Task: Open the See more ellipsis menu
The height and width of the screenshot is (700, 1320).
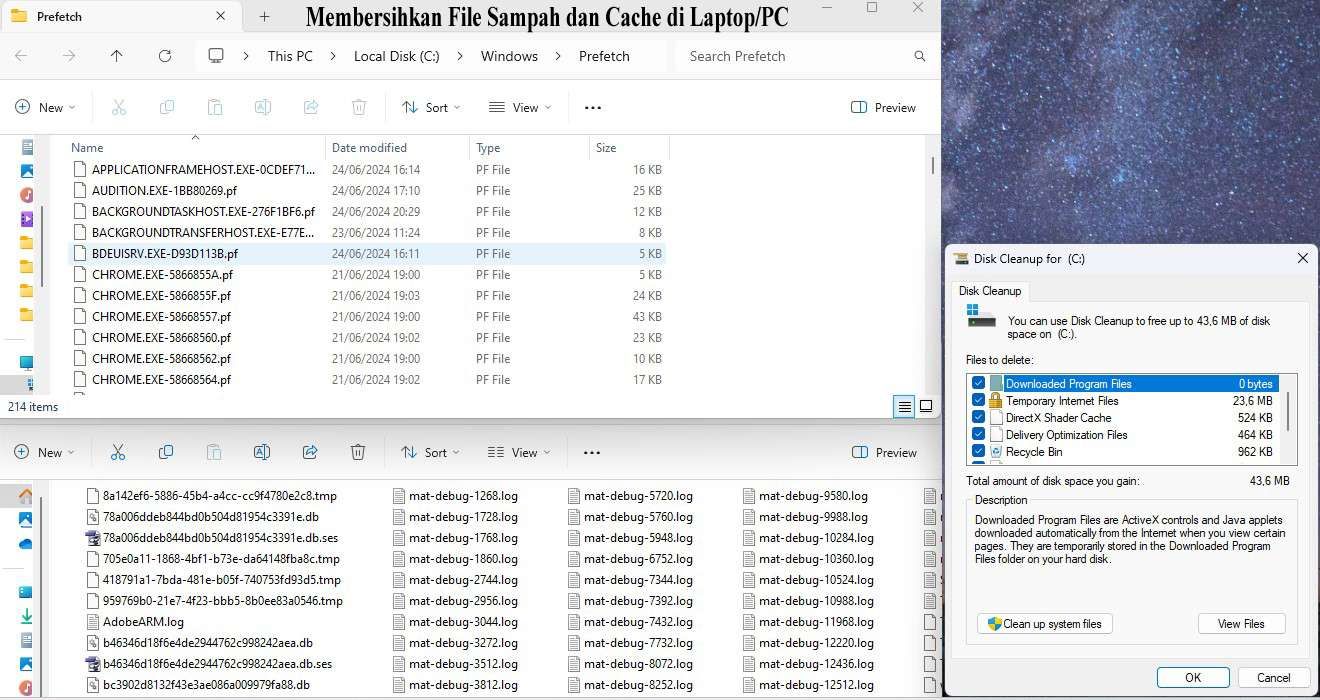Action: click(592, 107)
